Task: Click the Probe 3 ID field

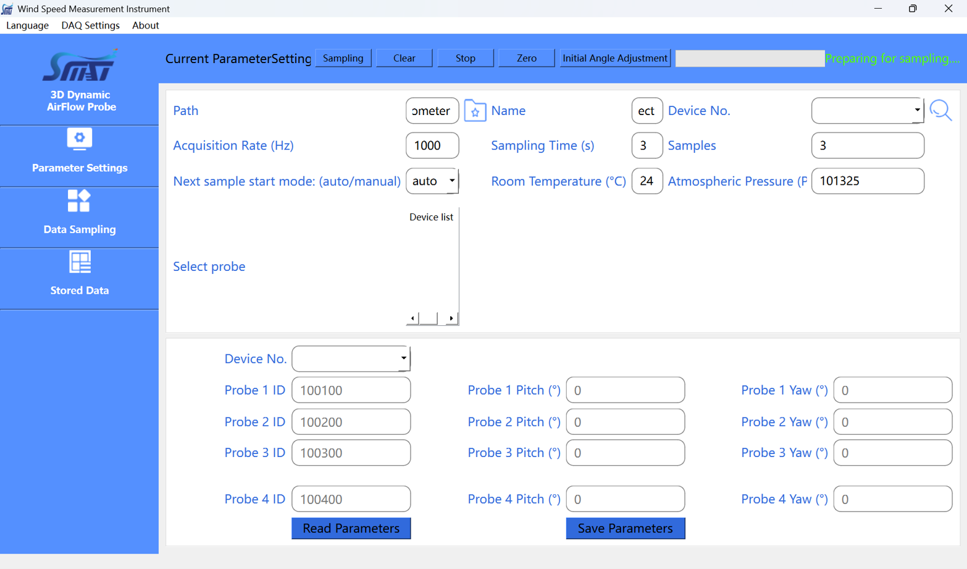Action: click(351, 452)
